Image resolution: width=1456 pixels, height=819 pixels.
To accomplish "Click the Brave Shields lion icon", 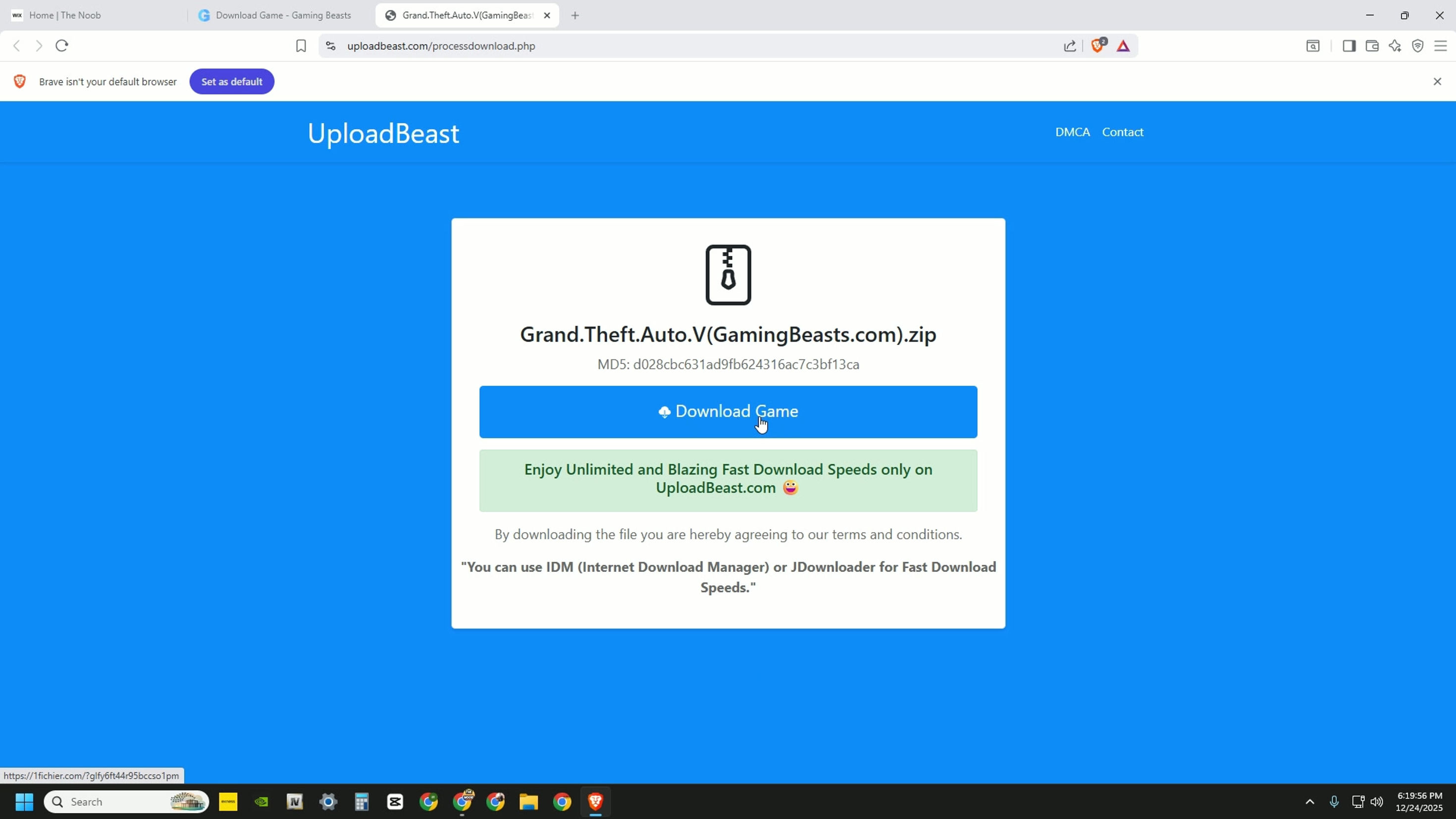I will [x=1097, y=46].
